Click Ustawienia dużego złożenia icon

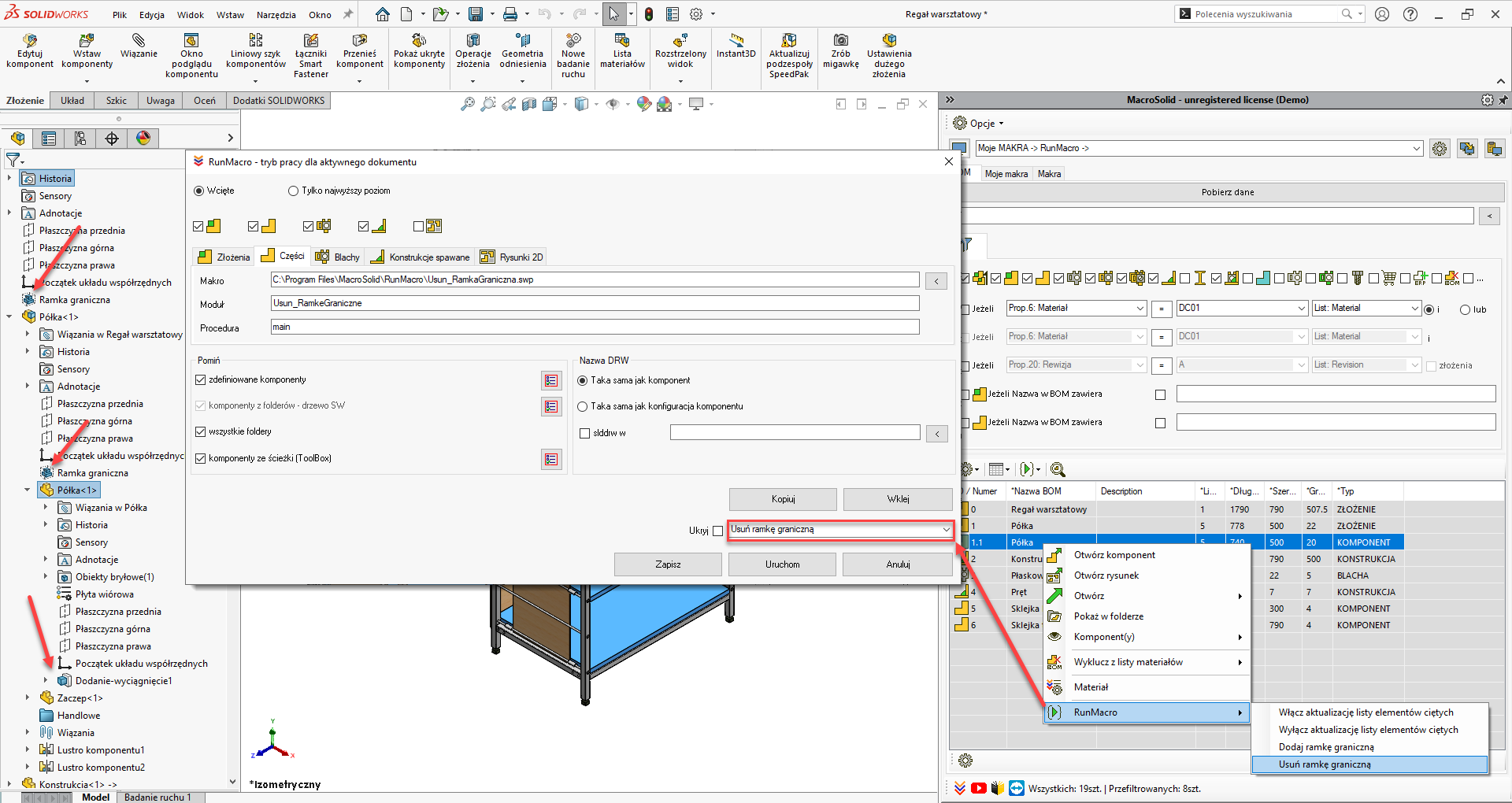889,41
